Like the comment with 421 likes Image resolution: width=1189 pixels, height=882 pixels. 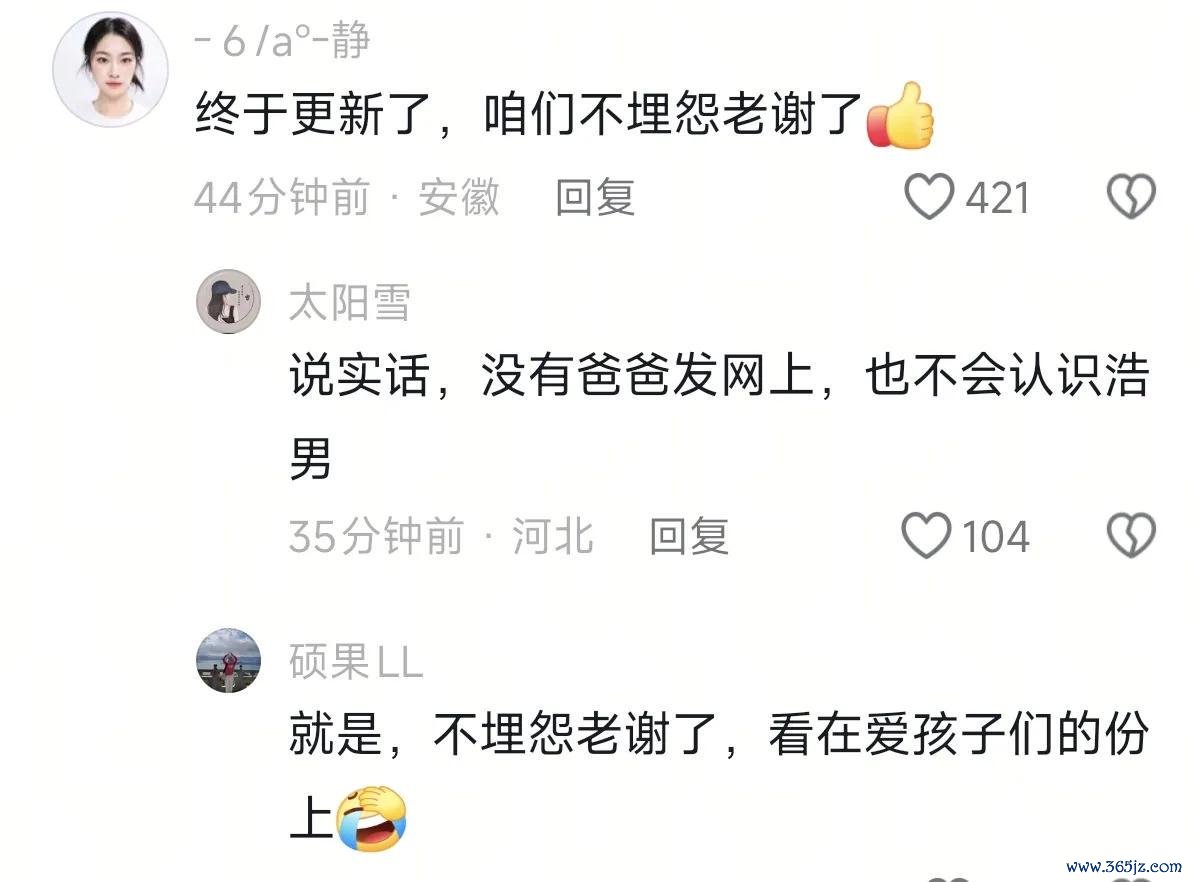point(929,196)
